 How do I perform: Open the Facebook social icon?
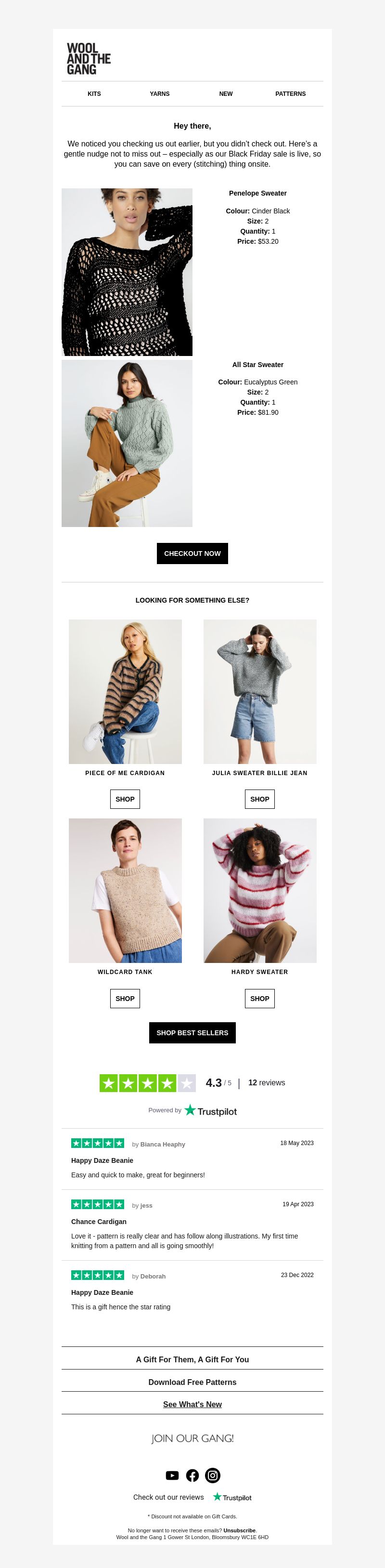click(x=192, y=1475)
